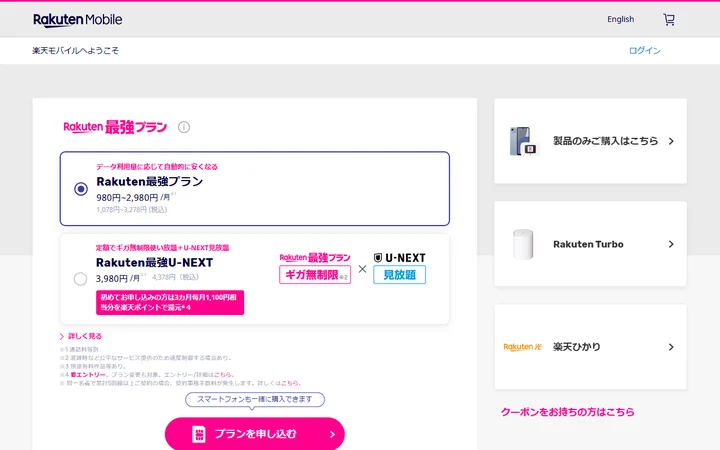This screenshot has width=720, height=450.
Task: Click 4,378円 (税込) text
Action: [x=175, y=277]
